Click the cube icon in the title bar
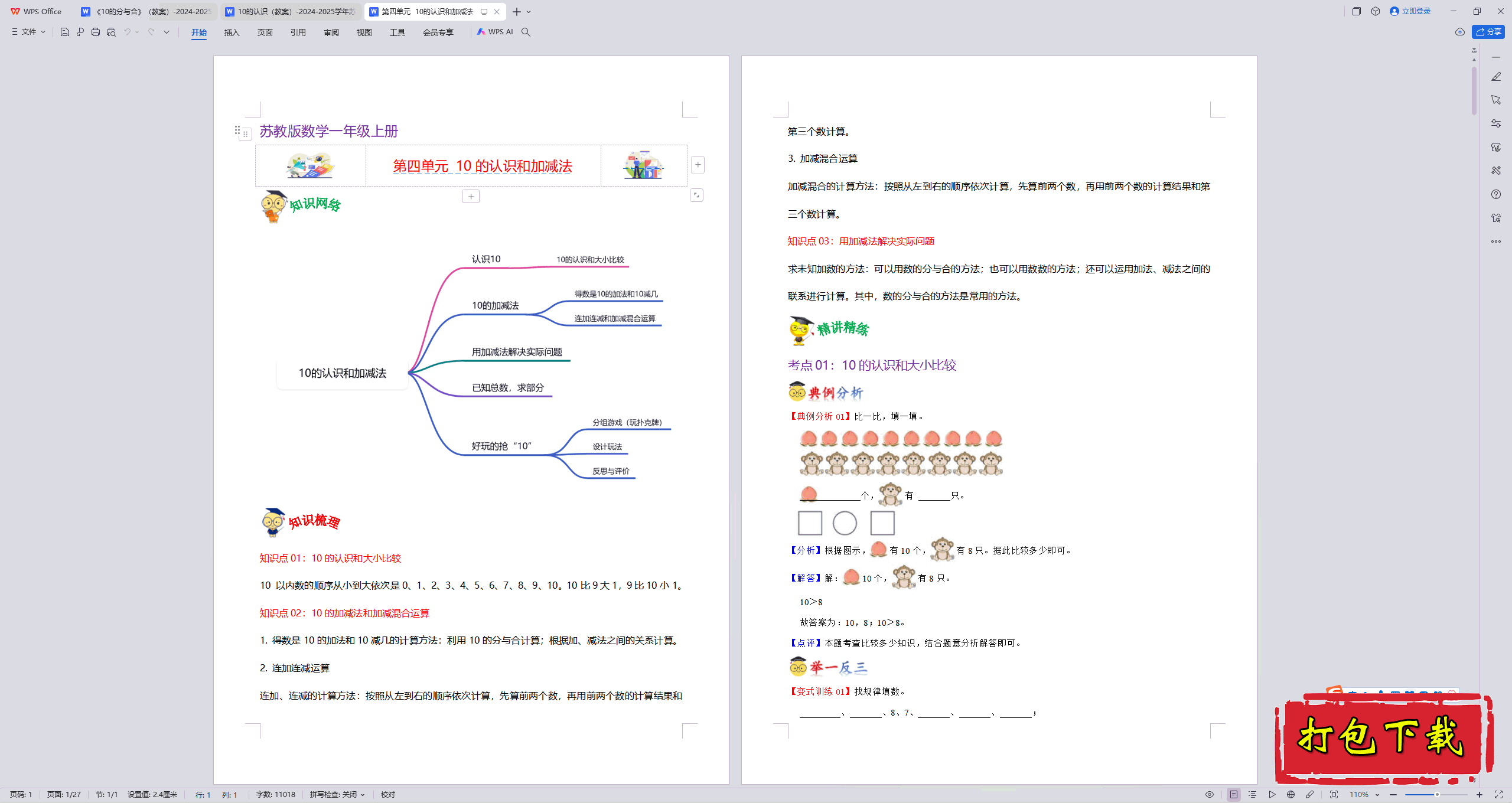This screenshot has width=1512, height=803. tap(1376, 11)
